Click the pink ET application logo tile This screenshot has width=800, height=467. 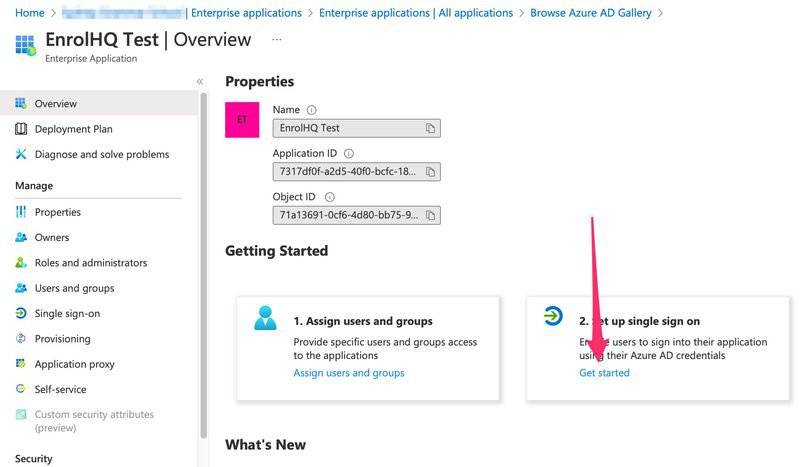[x=242, y=120]
